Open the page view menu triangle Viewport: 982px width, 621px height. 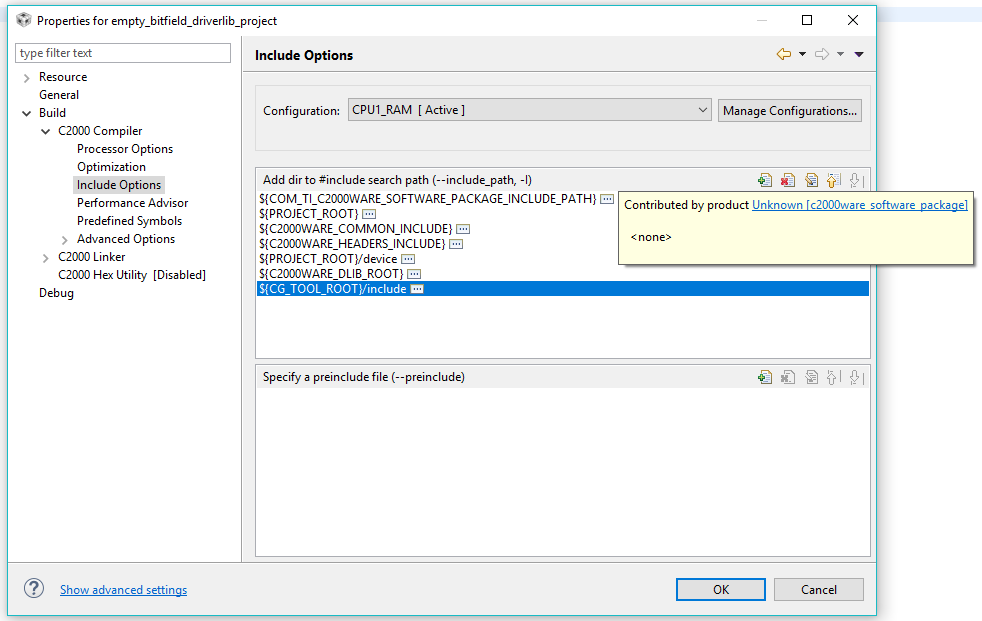(859, 54)
